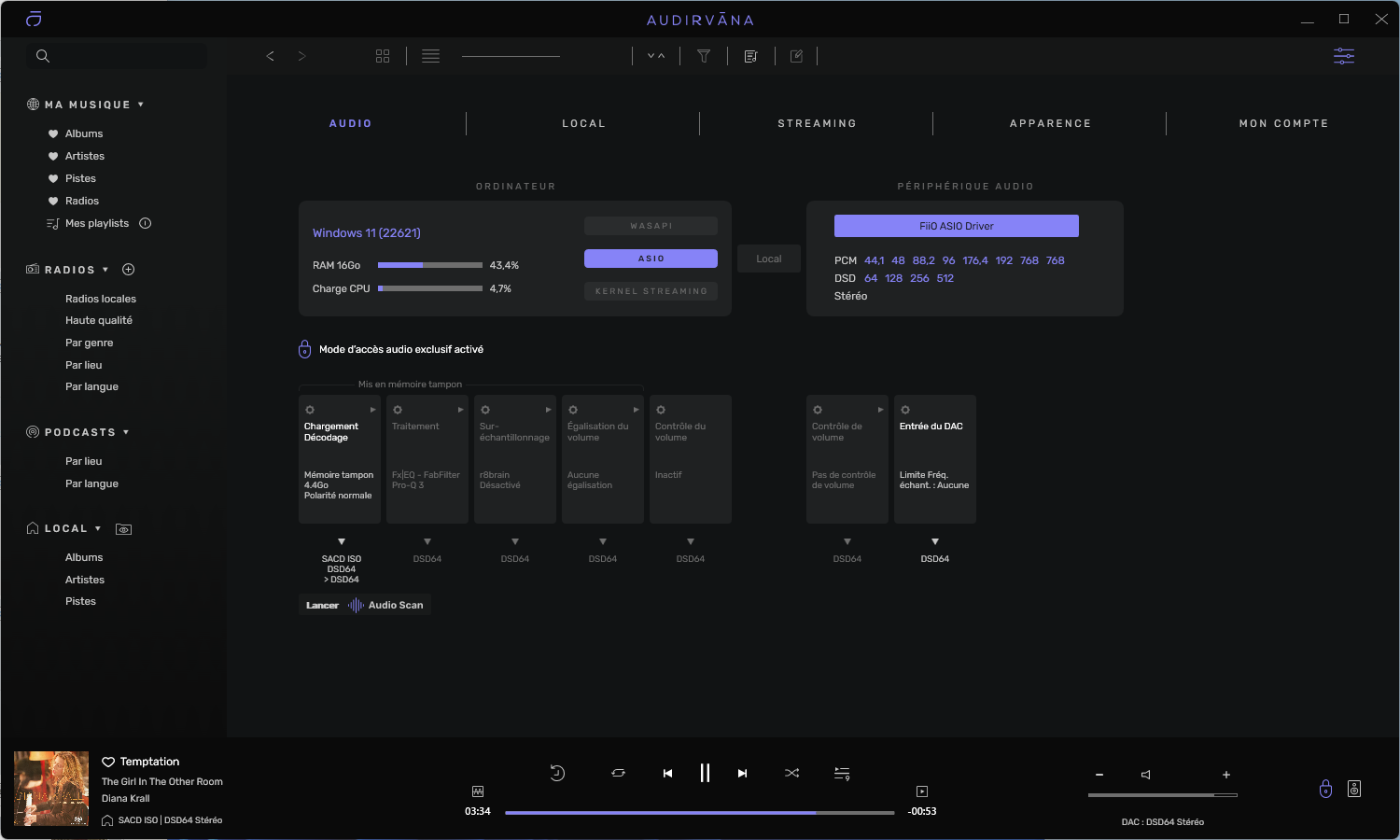Toggle exclusive audio access mode lock

304,349
